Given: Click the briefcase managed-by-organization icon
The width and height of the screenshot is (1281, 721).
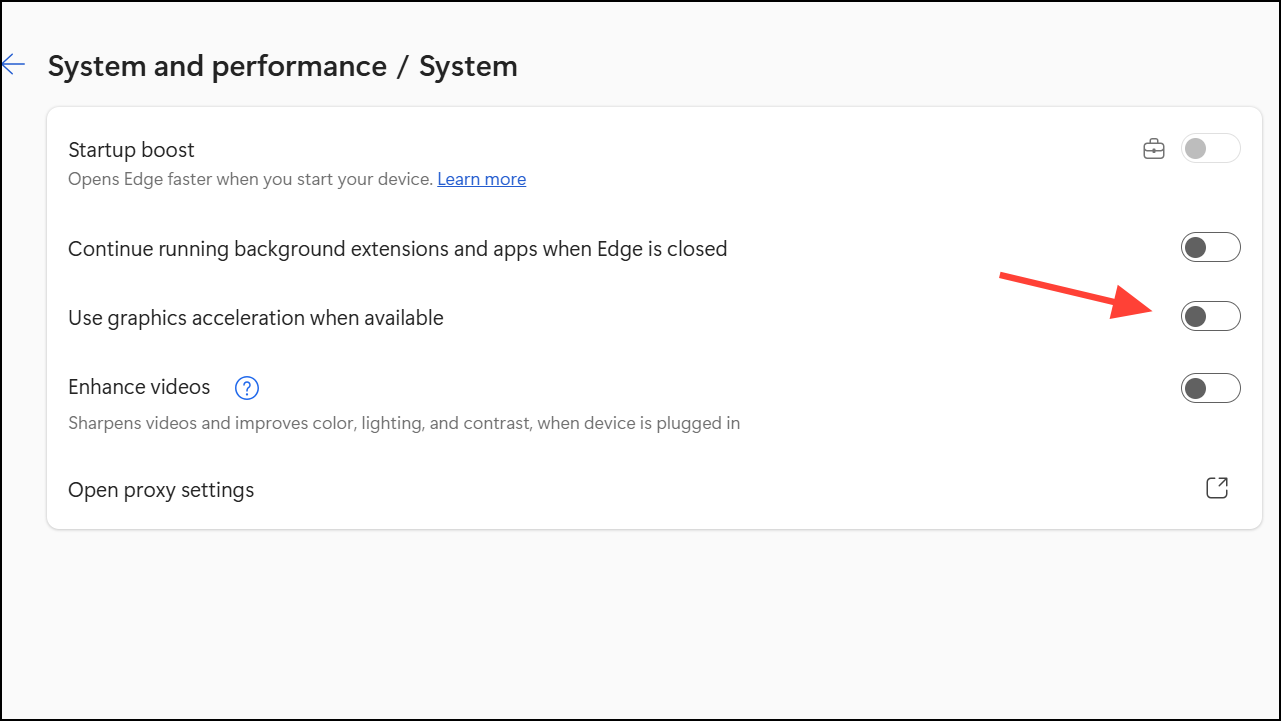Looking at the screenshot, I should pyautogui.click(x=1154, y=150).
